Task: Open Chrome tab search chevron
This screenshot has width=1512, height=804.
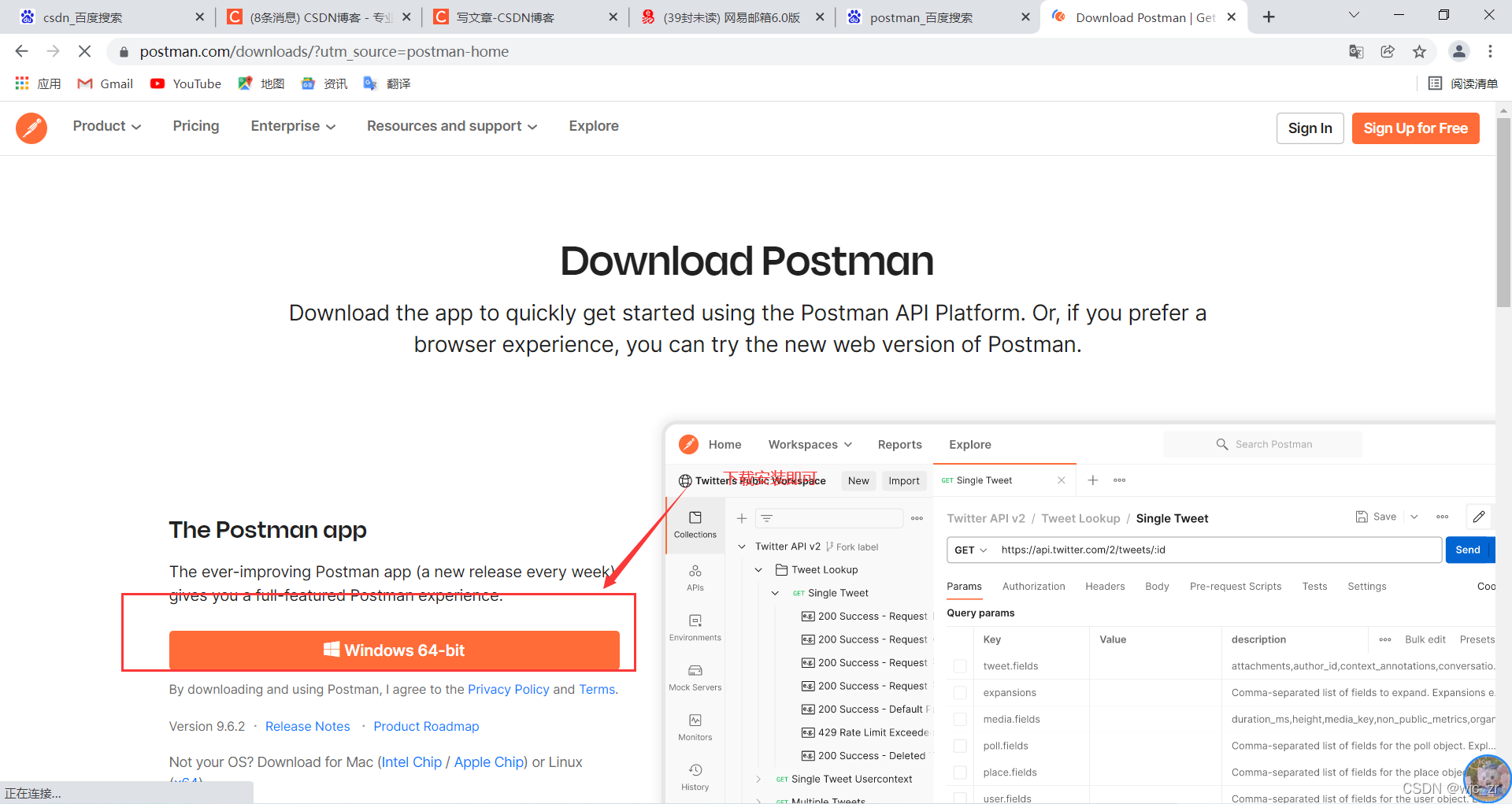Action: point(1354,16)
